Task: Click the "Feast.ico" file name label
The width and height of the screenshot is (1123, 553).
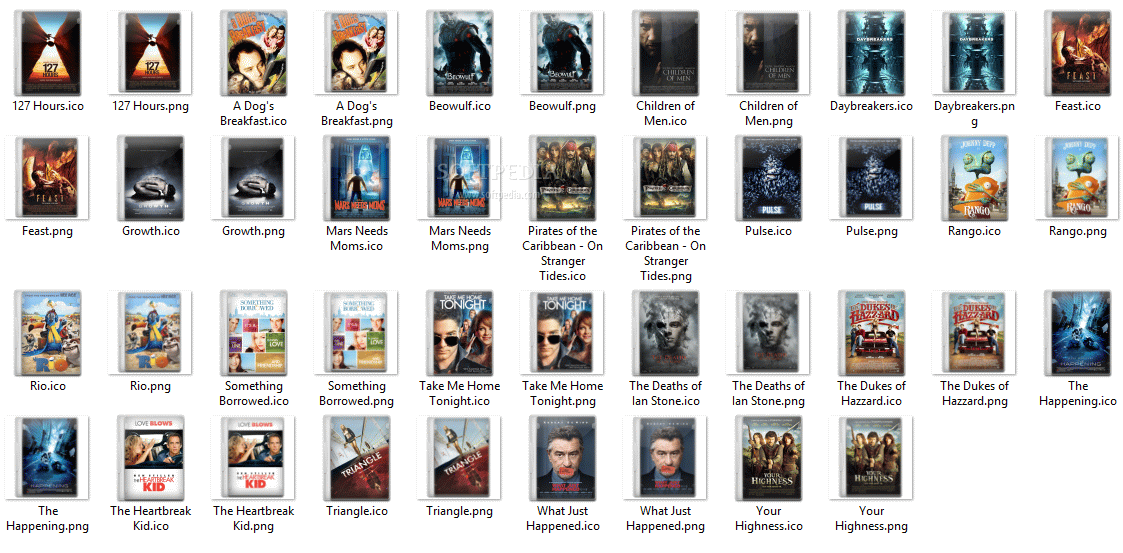Action: tap(1078, 106)
